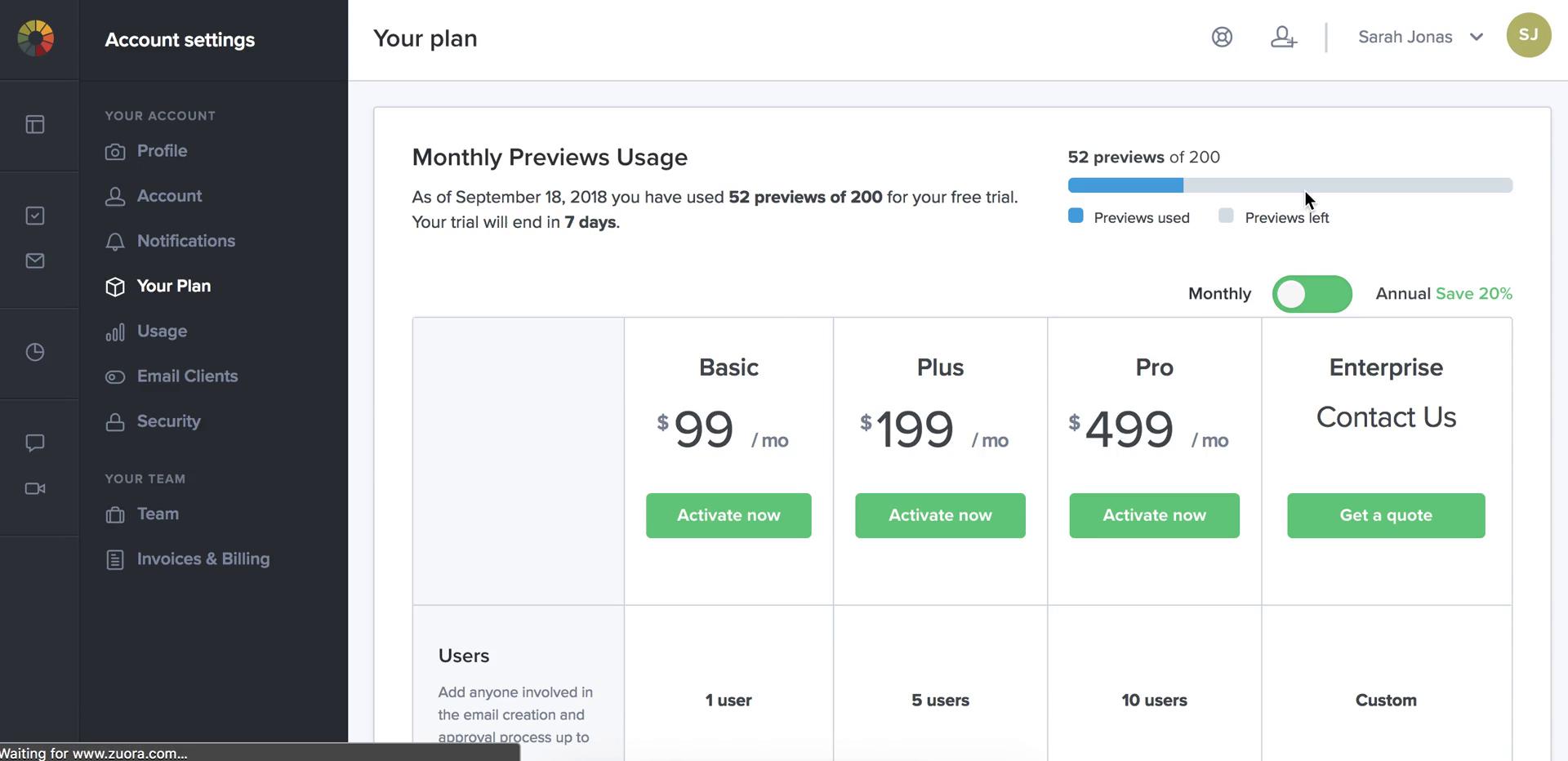Click the SJ profile avatar
The image size is (1568, 761).
pos(1528,35)
